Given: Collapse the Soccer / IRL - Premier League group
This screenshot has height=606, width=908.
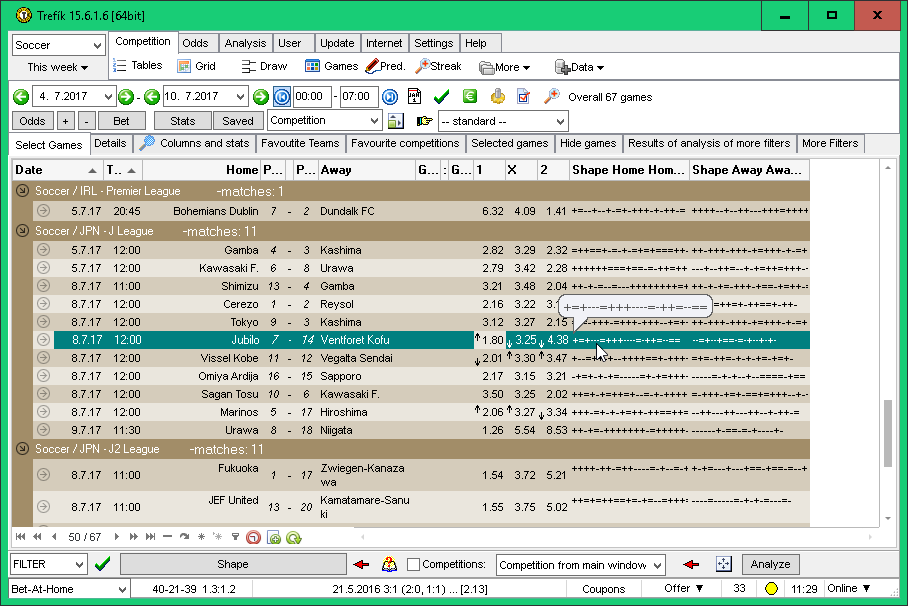Looking at the screenshot, I should point(23,191).
